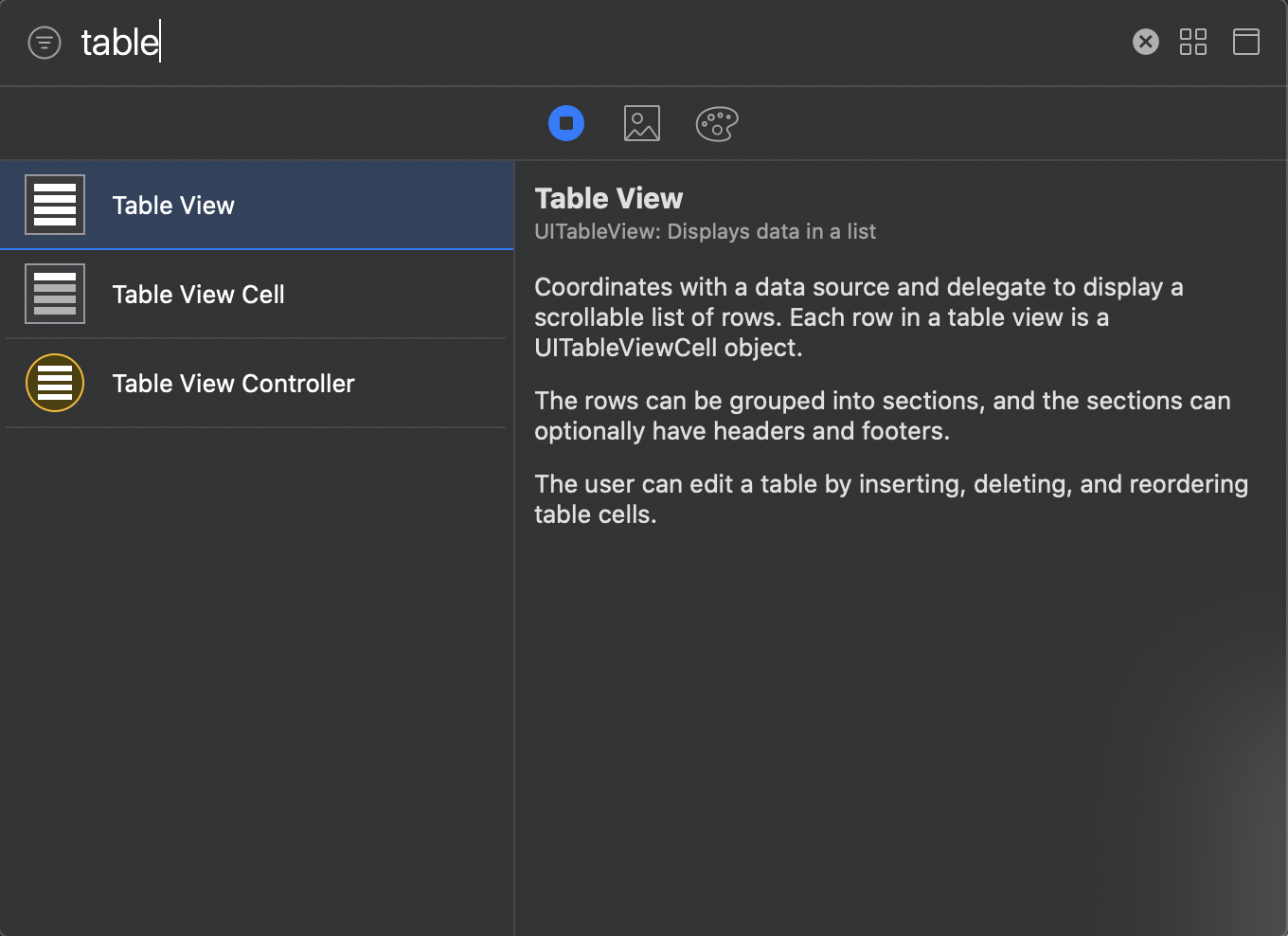1288x936 pixels.
Task: Open the Color palette library tab
Action: pos(717,123)
